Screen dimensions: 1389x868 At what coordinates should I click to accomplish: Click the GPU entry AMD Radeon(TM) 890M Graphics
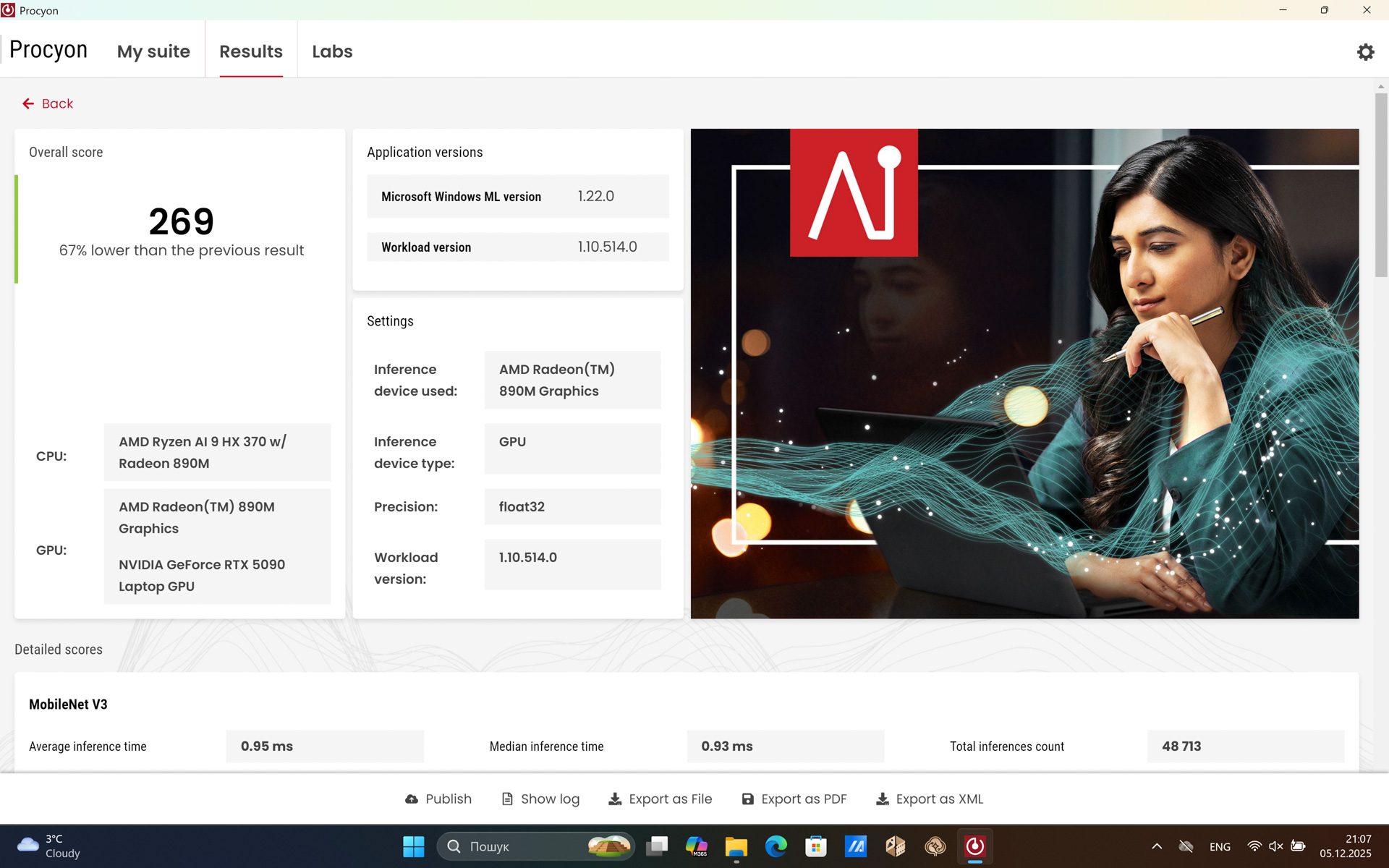[x=197, y=518]
